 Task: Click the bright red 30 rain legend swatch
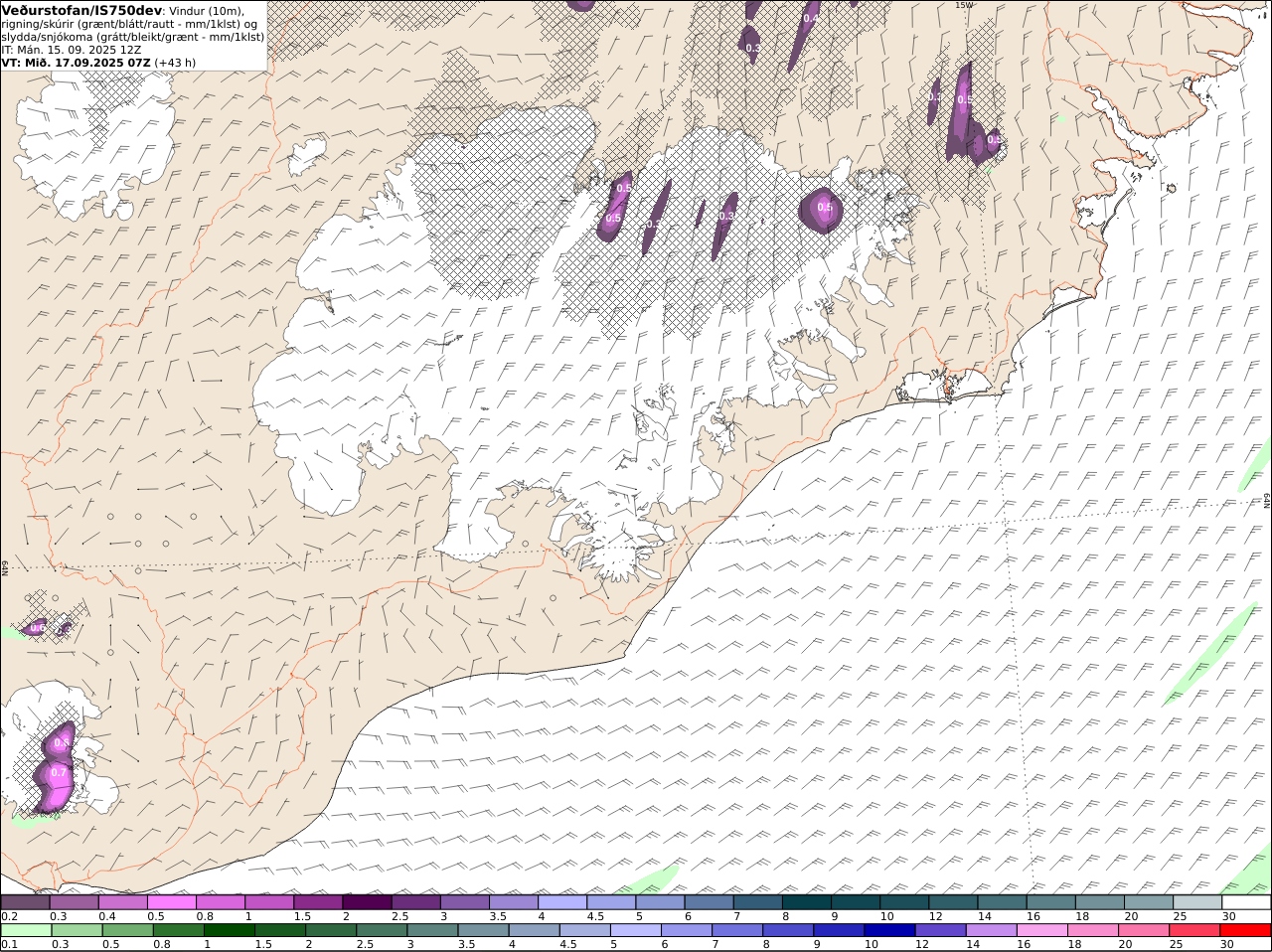1245,931
